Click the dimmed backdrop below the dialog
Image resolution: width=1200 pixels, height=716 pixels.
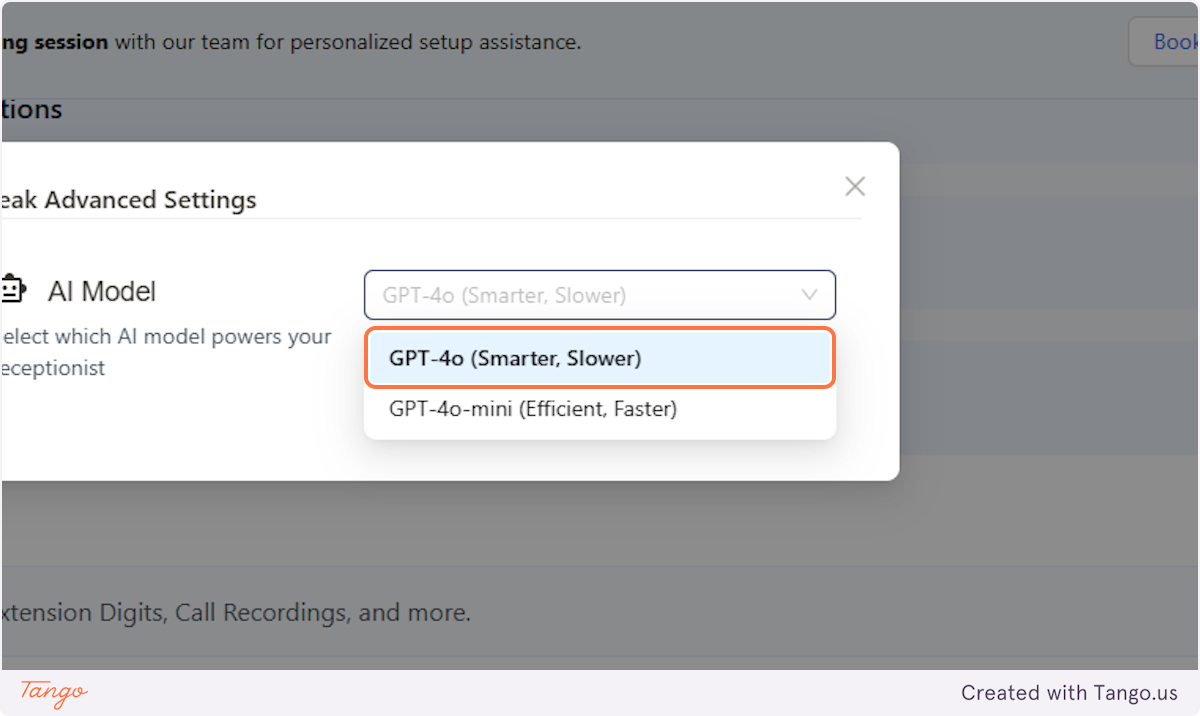[600, 525]
